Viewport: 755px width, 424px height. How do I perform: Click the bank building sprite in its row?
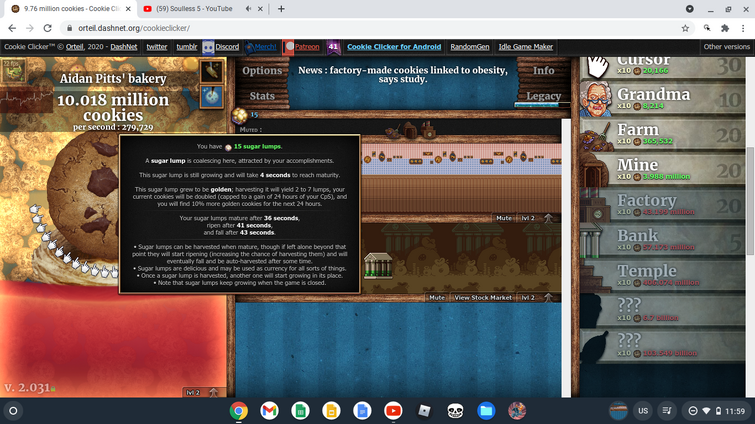(x=378, y=266)
